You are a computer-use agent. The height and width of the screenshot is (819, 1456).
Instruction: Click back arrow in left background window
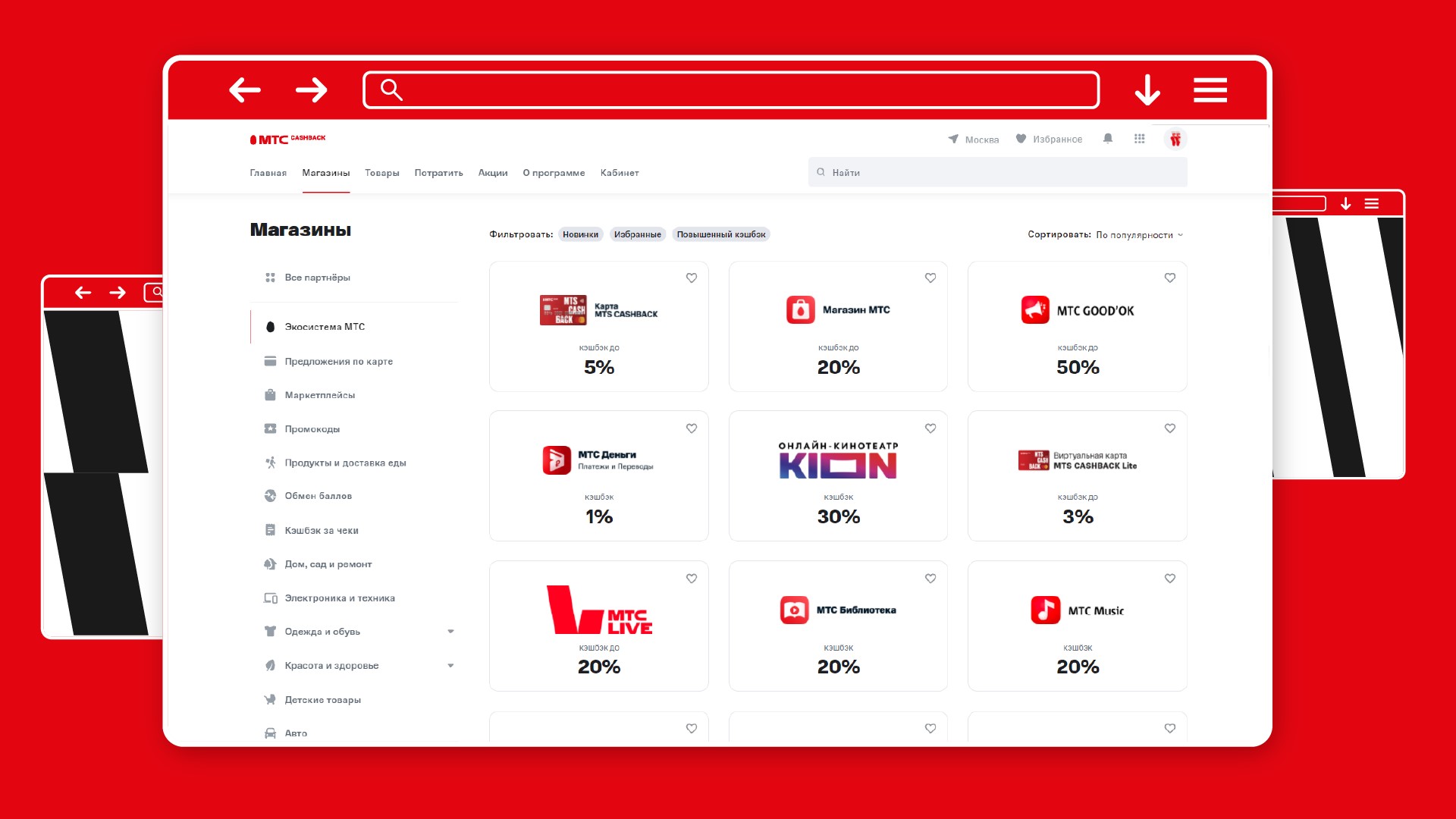coord(83,293)
